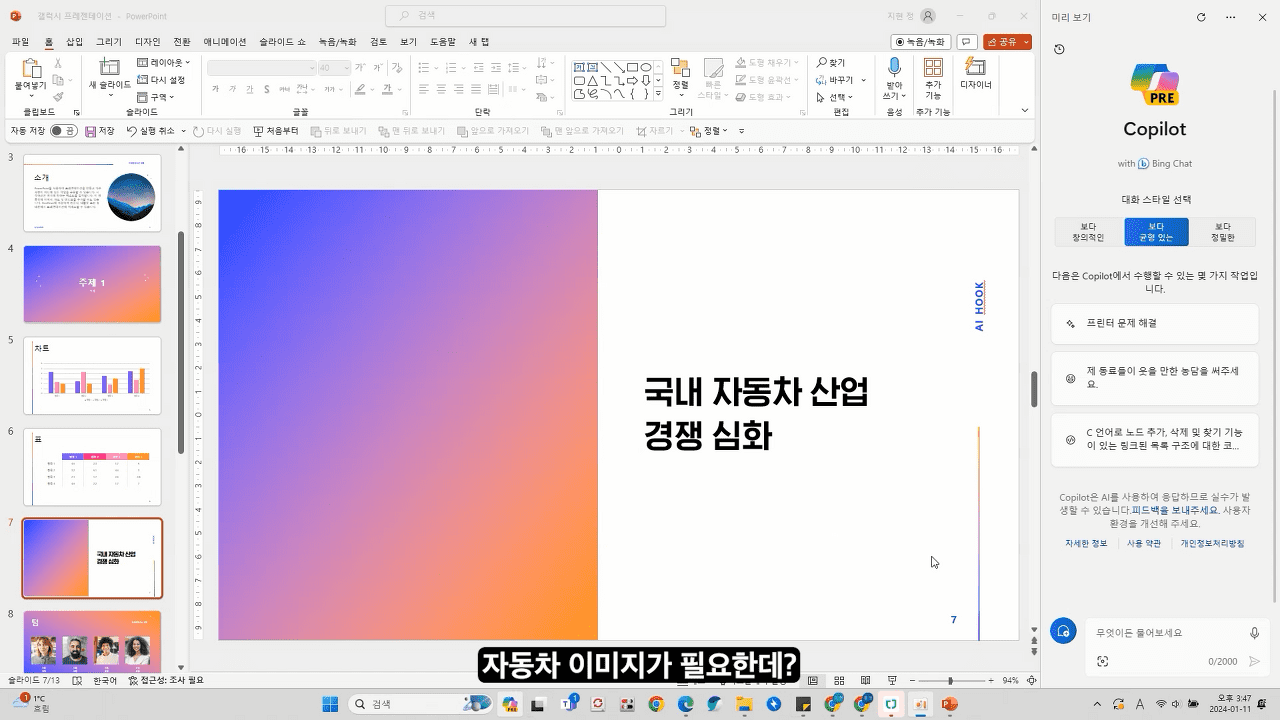This screenshot has height=720, width=1280.
Task: Select the 받아쓰기 (Dictate) microphone icon
Action: click(893, 72)
